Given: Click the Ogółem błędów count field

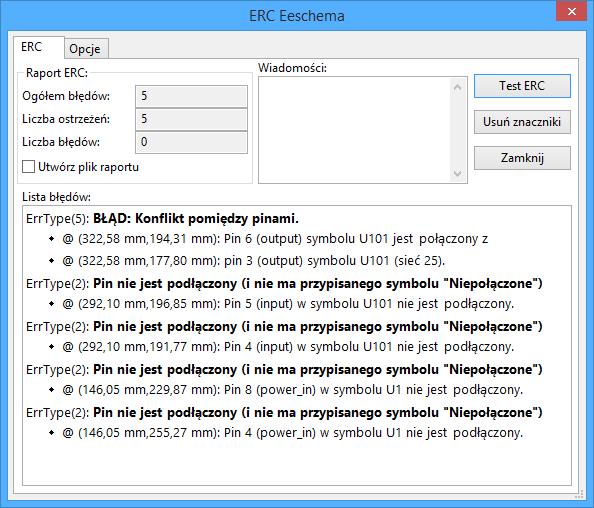Looking at the screenshot, I should 191,96.
